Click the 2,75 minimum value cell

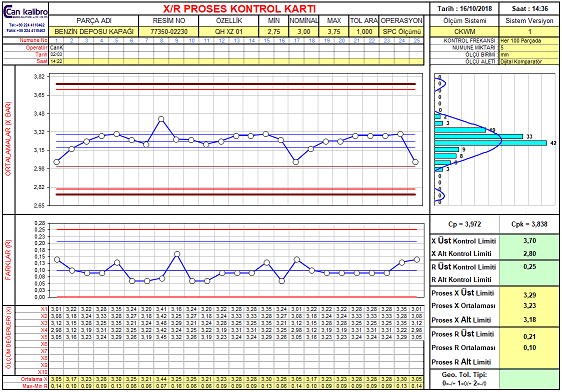[x=274, y=32]
